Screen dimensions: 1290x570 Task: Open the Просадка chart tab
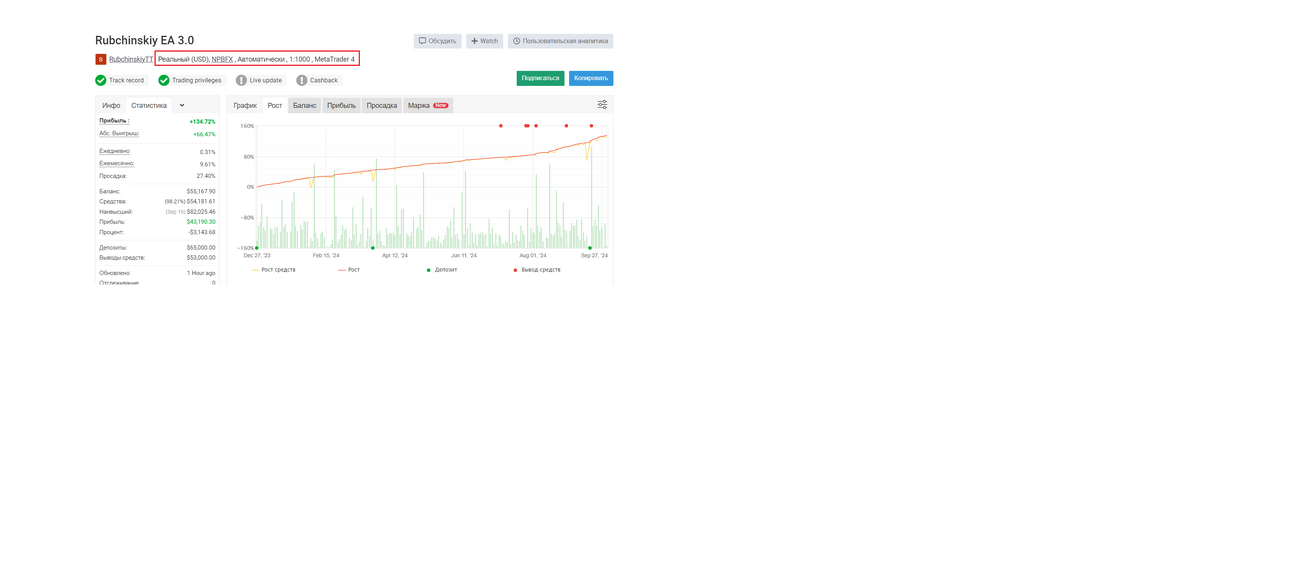[x=382, y=105]
